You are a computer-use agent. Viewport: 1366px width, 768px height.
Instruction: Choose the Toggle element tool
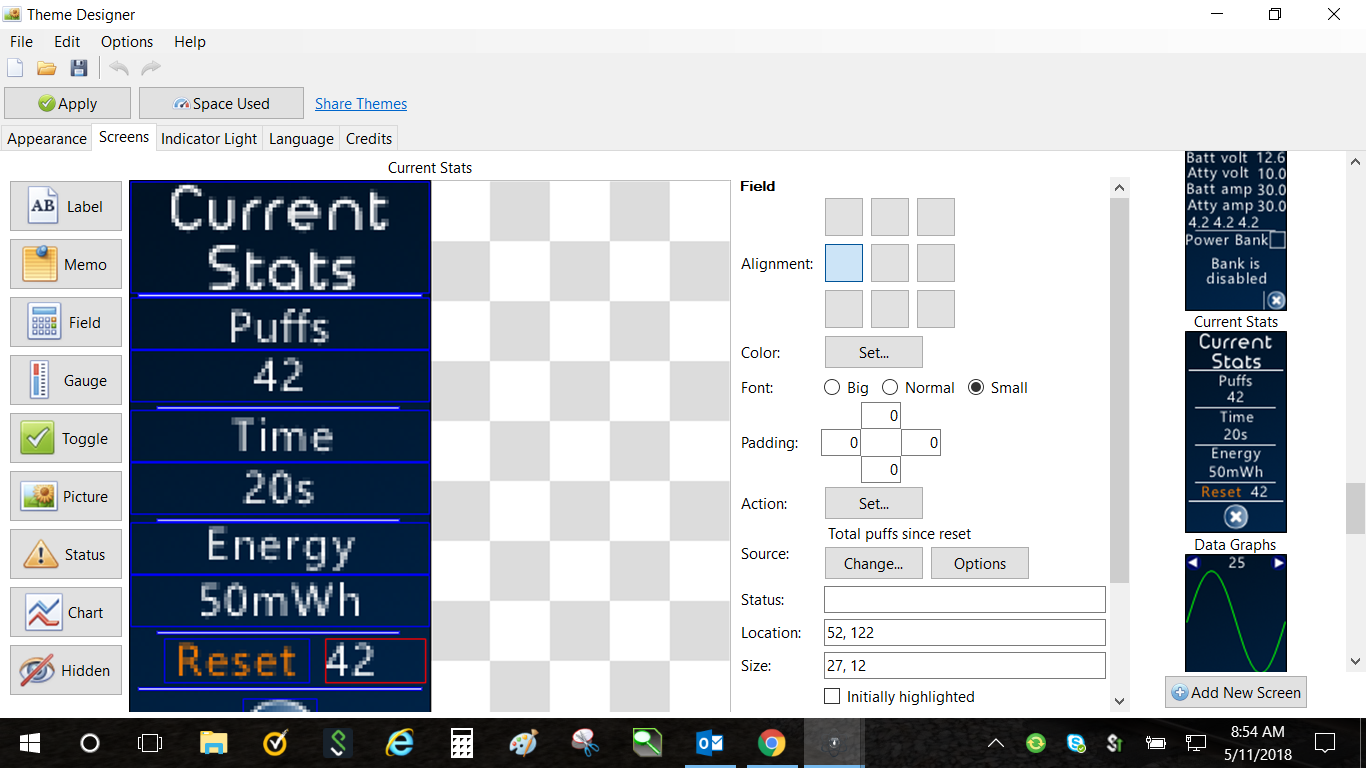(66, 439)
